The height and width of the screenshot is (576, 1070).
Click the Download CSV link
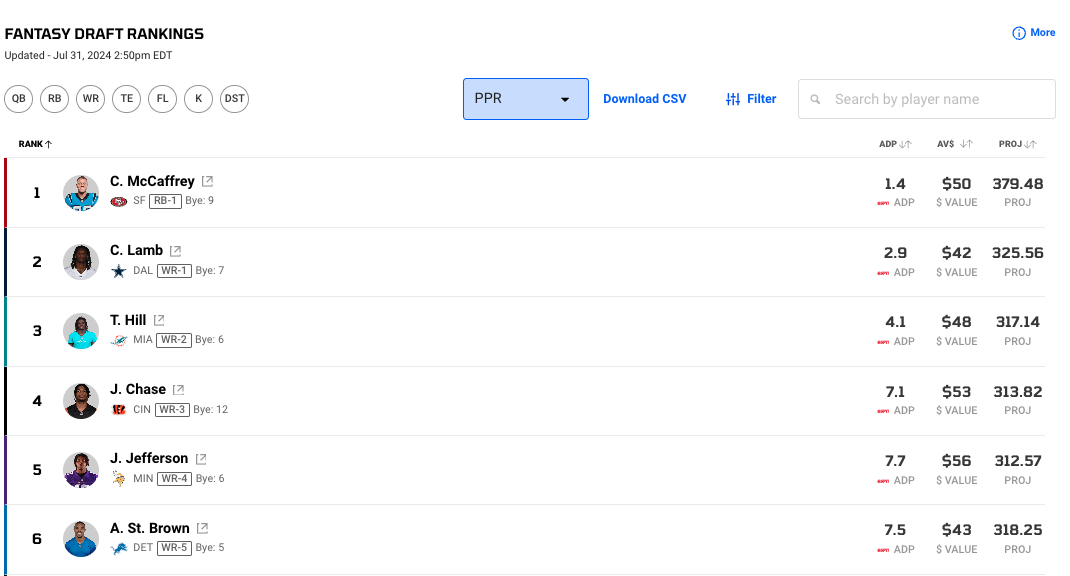(644, 99)
